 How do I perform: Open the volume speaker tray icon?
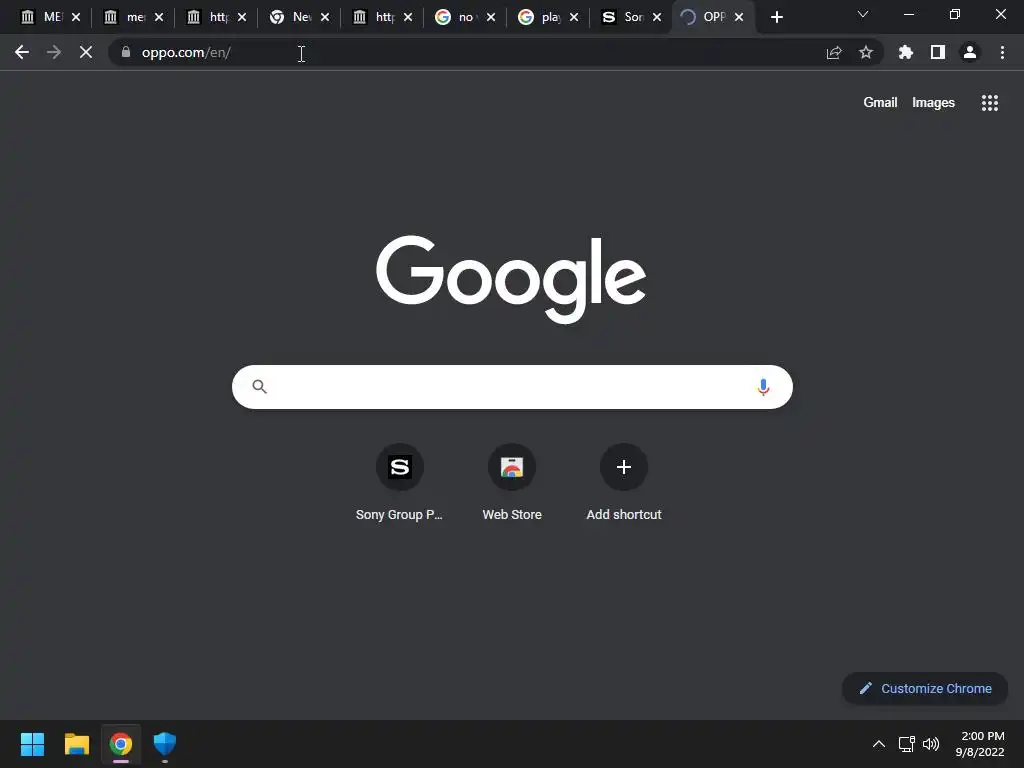coord(931,744)
